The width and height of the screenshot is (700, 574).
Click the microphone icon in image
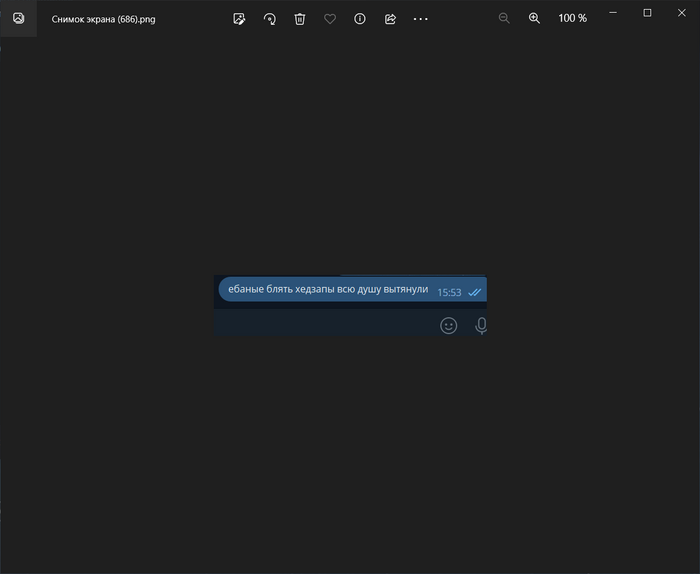coord(481,326)
